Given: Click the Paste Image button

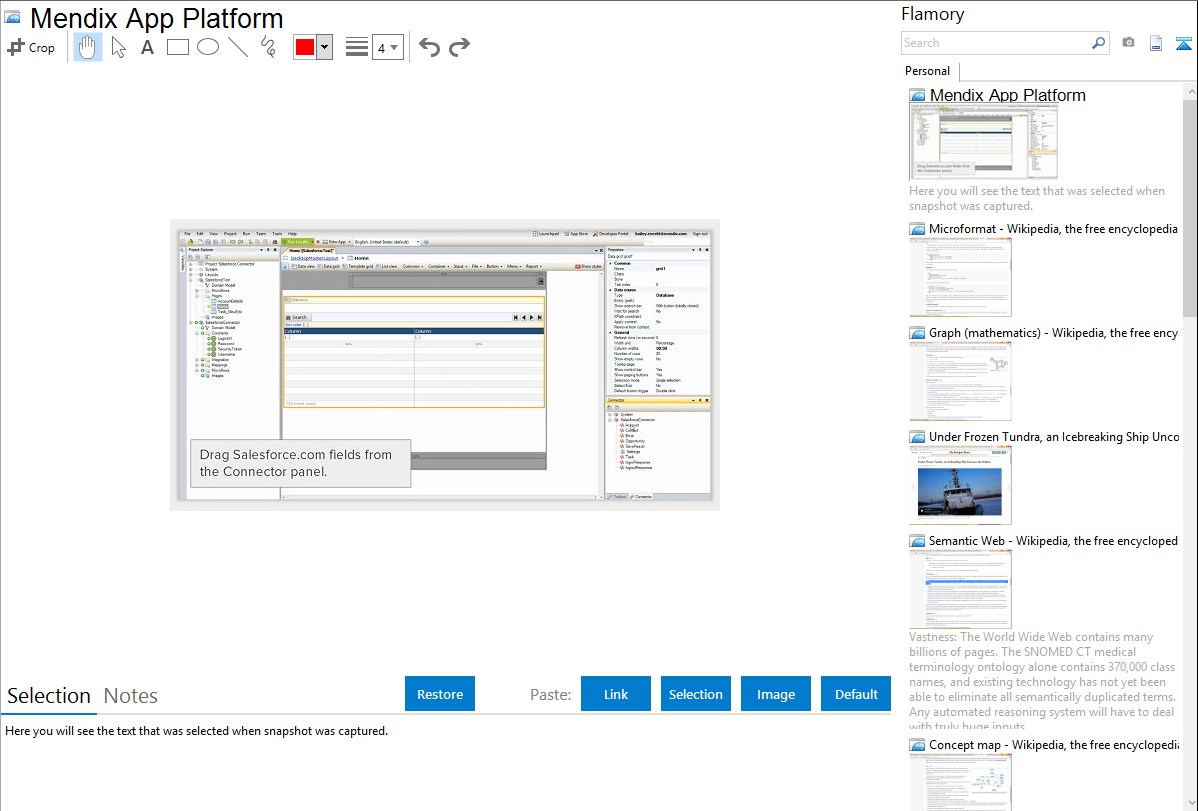Looking at the screenshot, I should click(776, 694).
